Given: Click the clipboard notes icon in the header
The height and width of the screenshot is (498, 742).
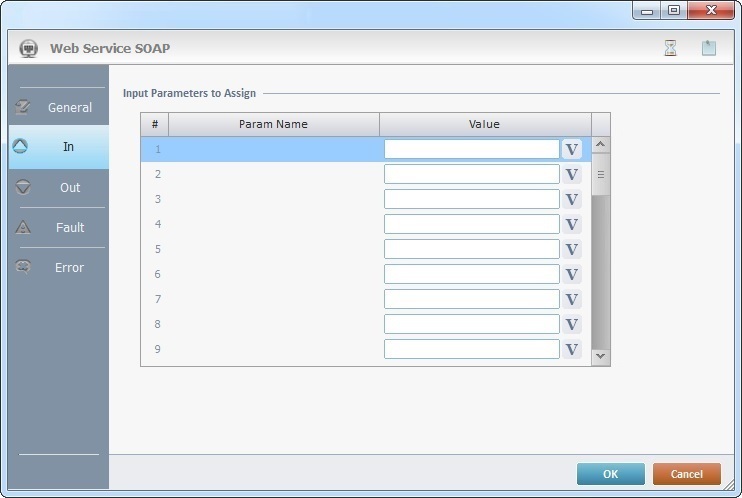Looking at the screenshot, I should coord(709,48).
